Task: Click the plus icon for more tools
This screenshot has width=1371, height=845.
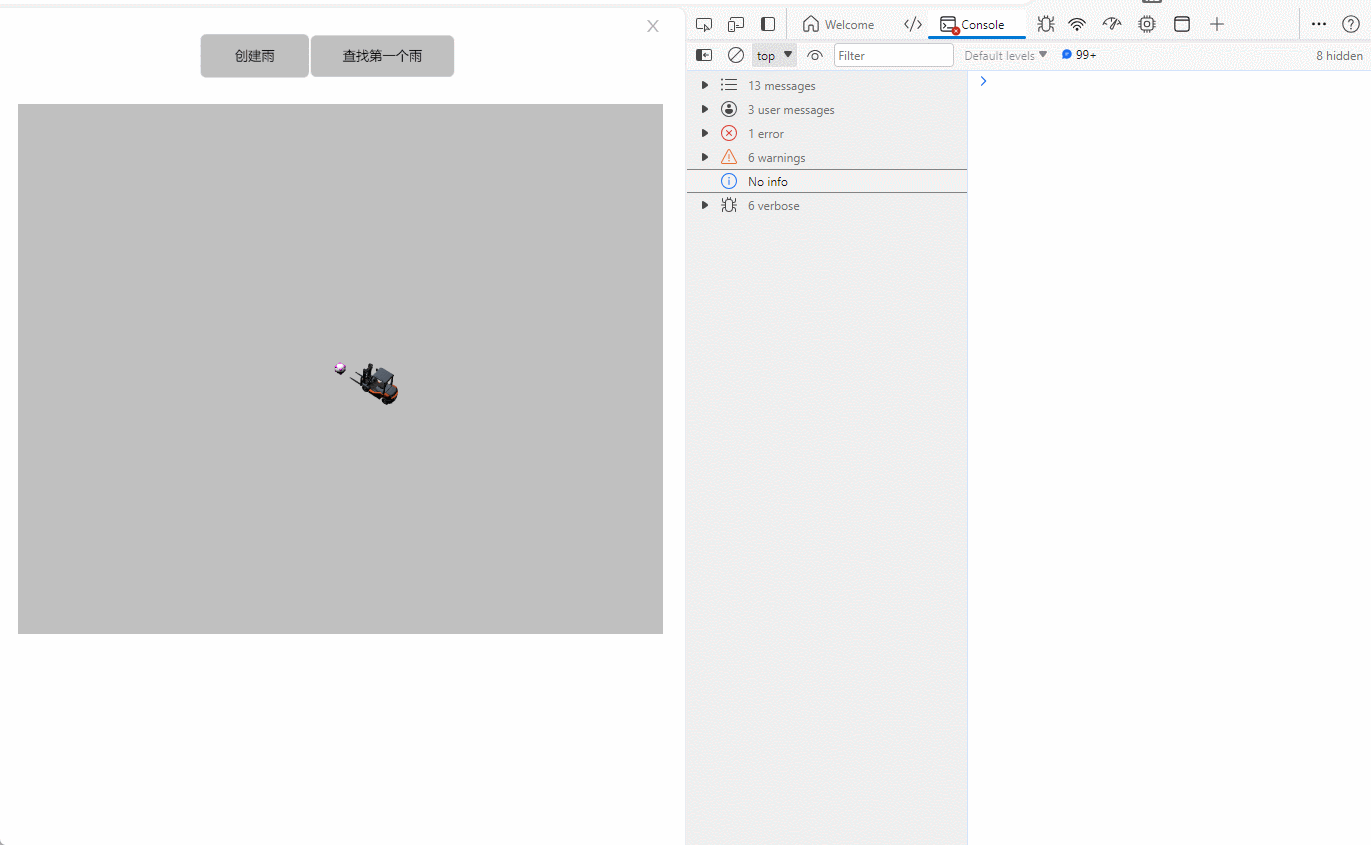Action: point(1217,24)
